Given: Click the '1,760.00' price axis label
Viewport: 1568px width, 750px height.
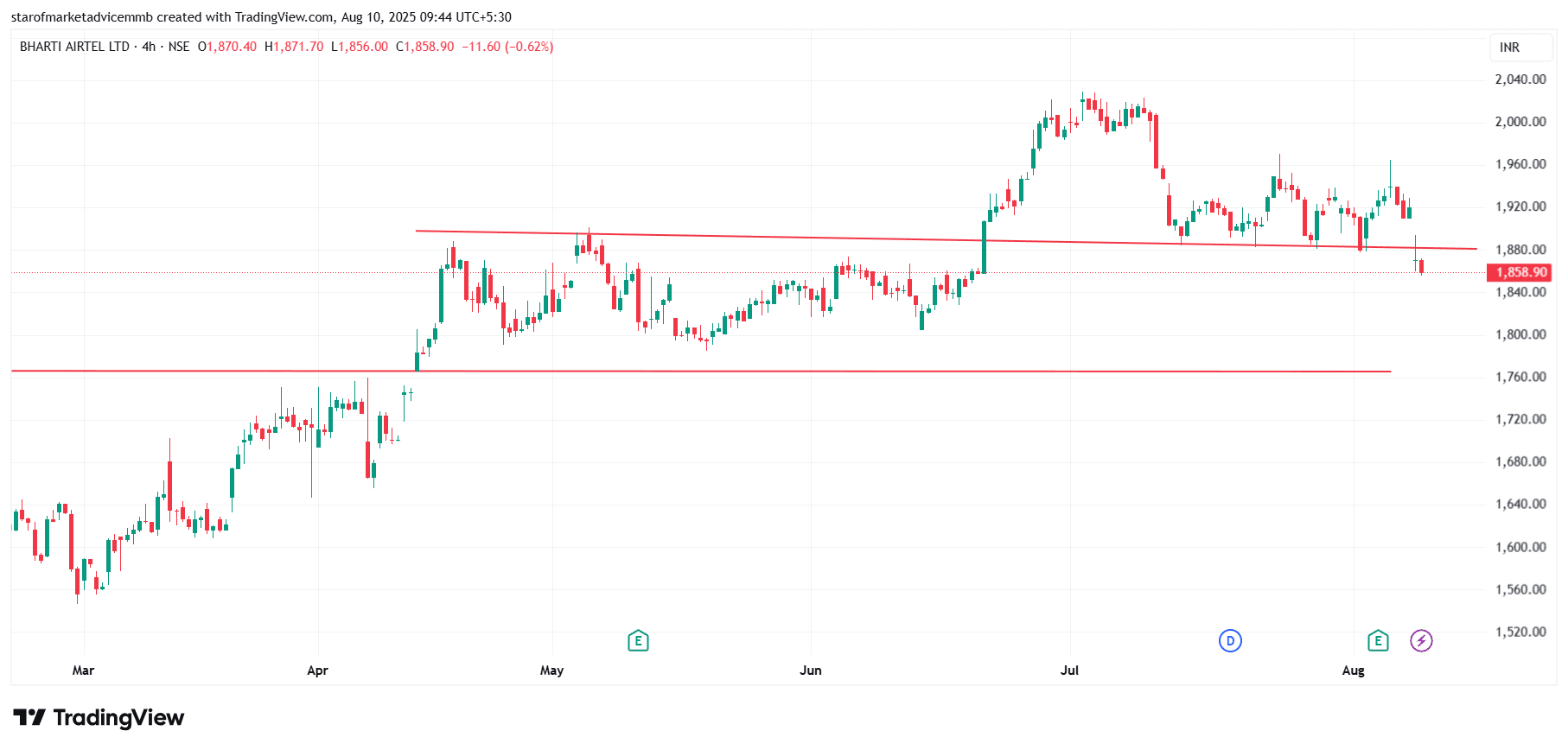Looking at the screenshot, I should coord(1520,377).
